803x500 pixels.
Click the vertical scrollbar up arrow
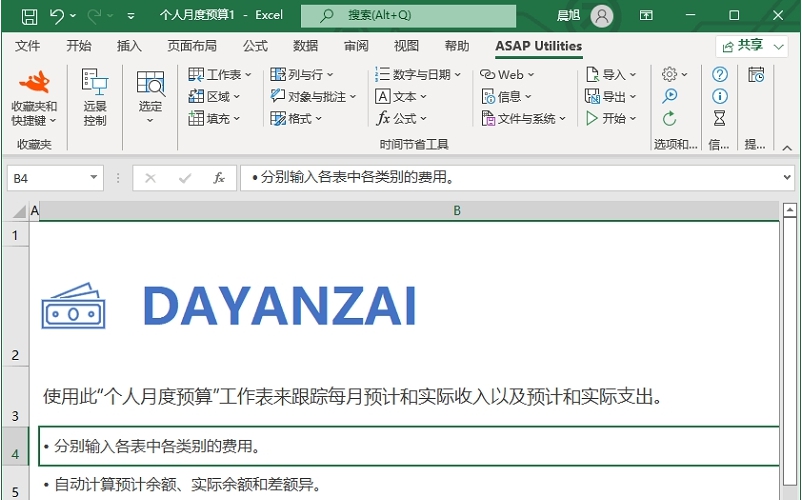click(x=790, y=210)
